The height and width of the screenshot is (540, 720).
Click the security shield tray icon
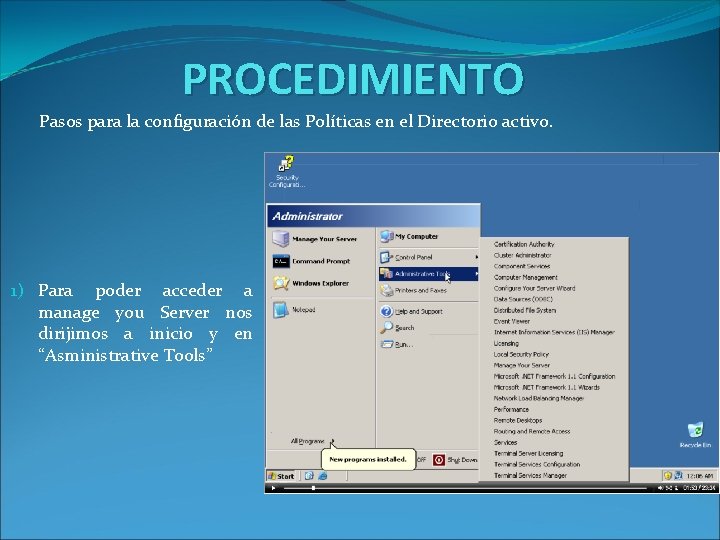(x=667, y=476)
